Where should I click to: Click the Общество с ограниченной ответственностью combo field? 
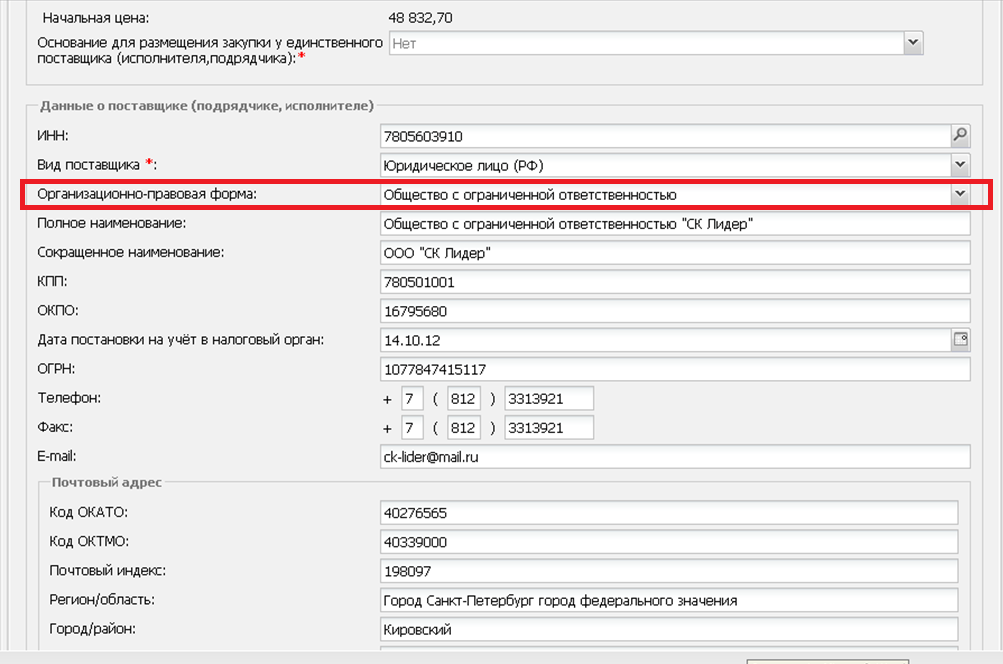(665, 194)
